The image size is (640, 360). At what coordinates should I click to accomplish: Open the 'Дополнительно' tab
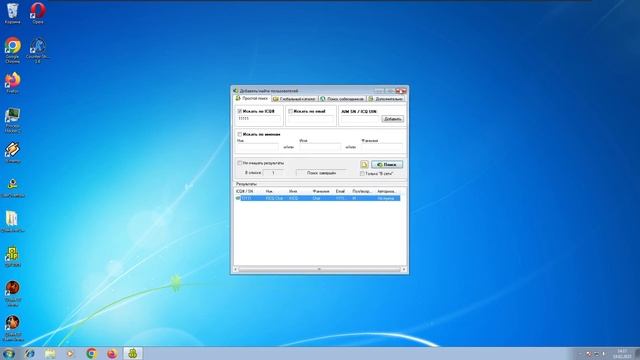point(386,99)
